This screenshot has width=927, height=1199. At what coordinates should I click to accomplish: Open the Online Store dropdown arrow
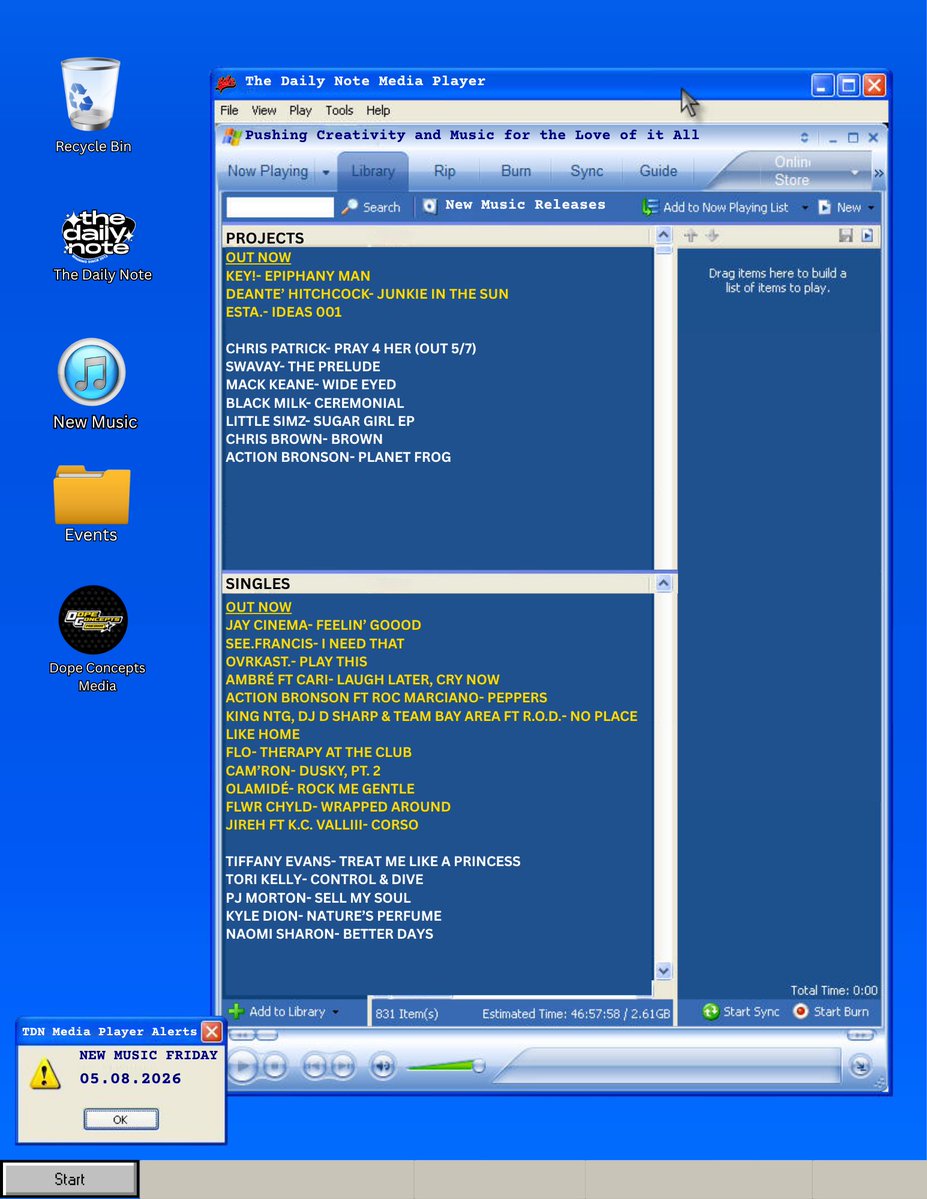[854, 172]
